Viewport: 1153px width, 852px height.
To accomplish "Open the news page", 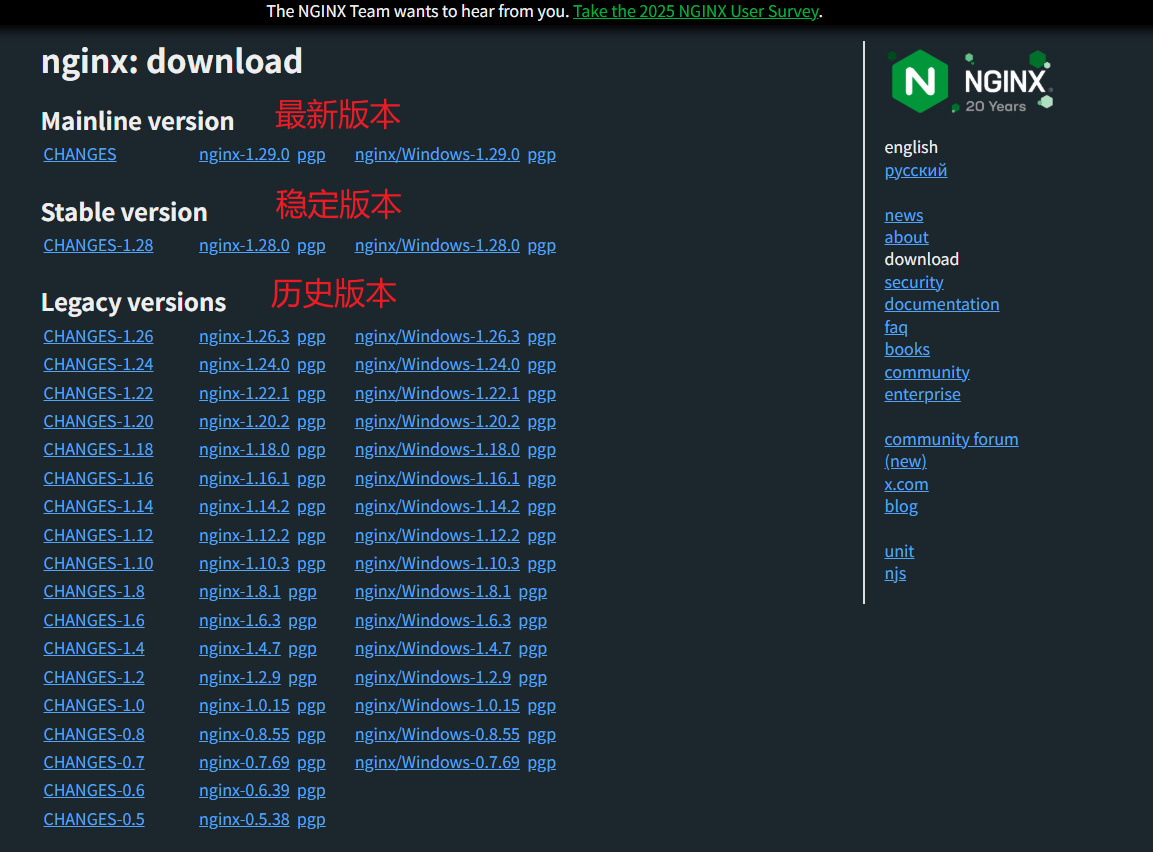I will 903,215.
